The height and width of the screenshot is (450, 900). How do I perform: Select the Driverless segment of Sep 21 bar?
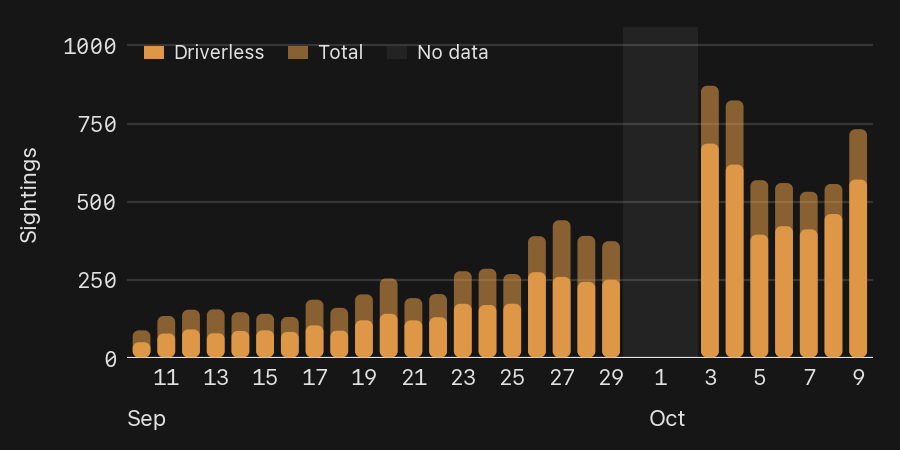[x=414, y=339]
